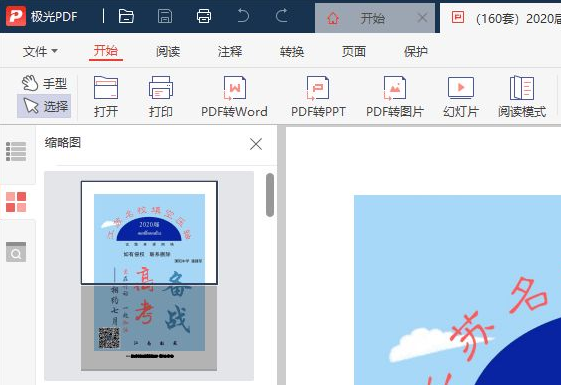Viewport: 561px width, 385px height.
Task: Open the 转换 ribbon tab
Action: point(292,52)
